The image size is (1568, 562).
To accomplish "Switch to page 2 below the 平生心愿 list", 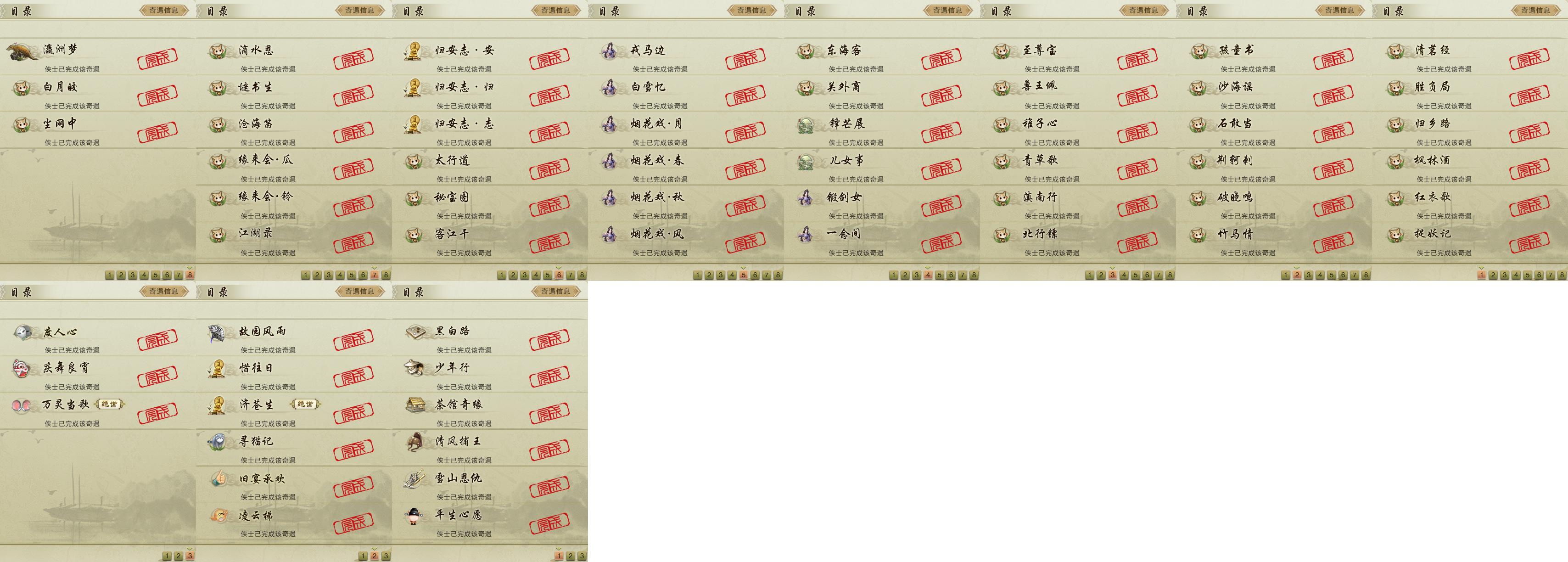I will pos(571,556).
